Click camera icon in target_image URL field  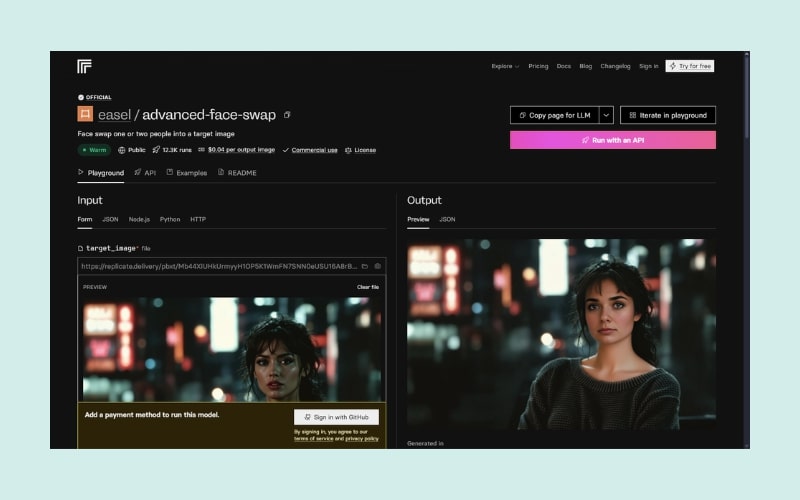(378, 266)
